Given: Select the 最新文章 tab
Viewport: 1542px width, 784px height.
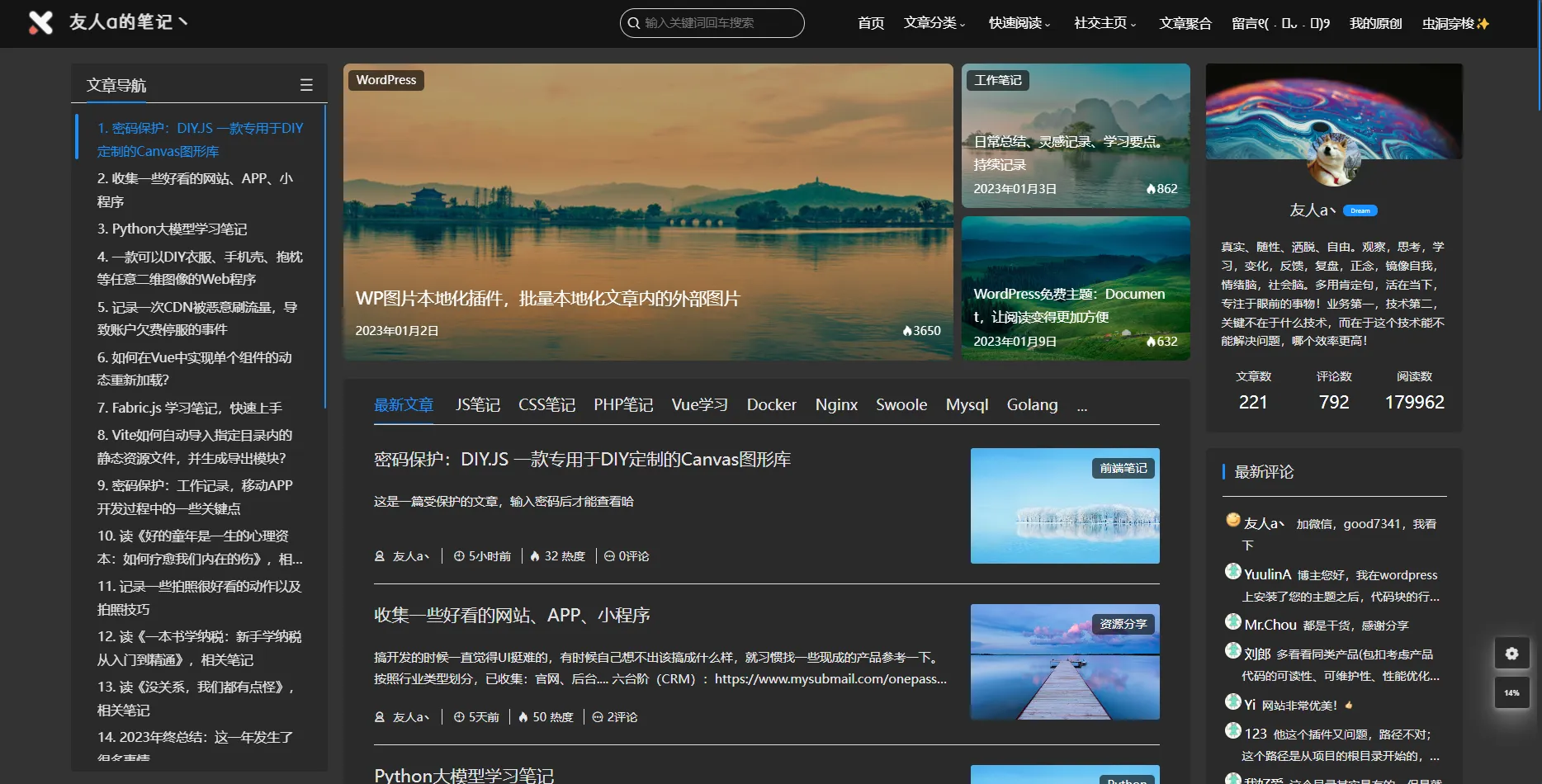Looking at the screenshot, I should coord(404,404).
